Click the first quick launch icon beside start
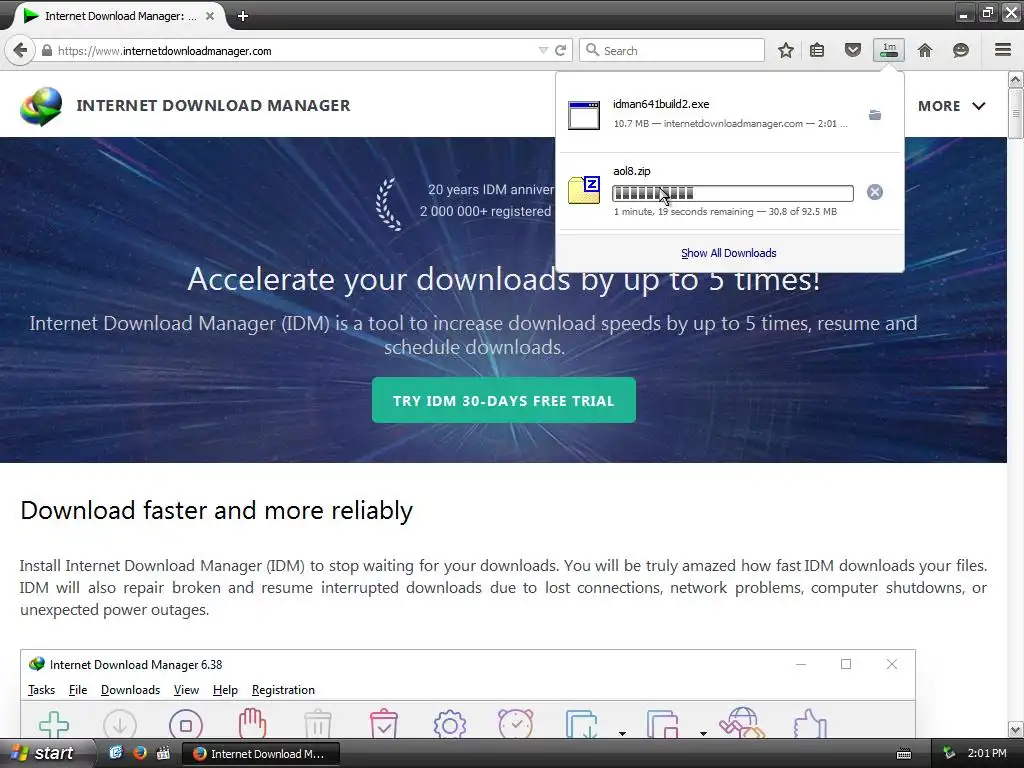1024x768 pixels. (116, 753)
